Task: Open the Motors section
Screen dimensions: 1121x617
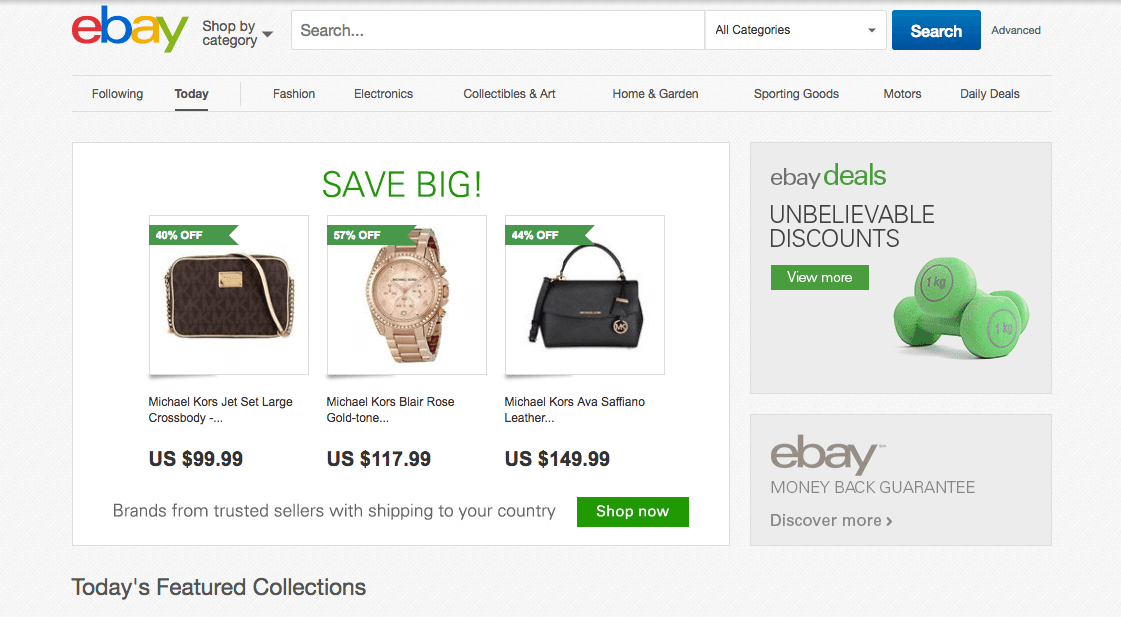Action: point(901,93)
